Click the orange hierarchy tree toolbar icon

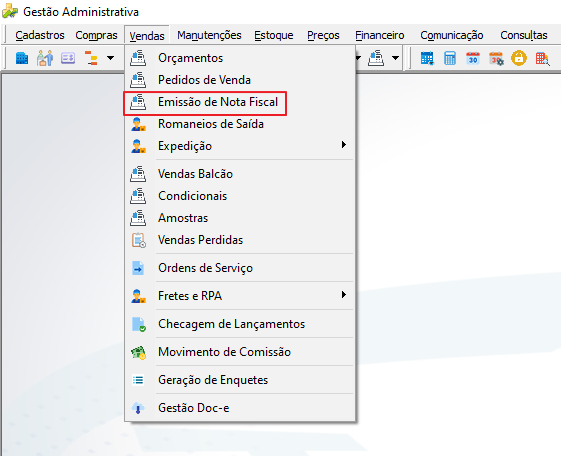91,58
